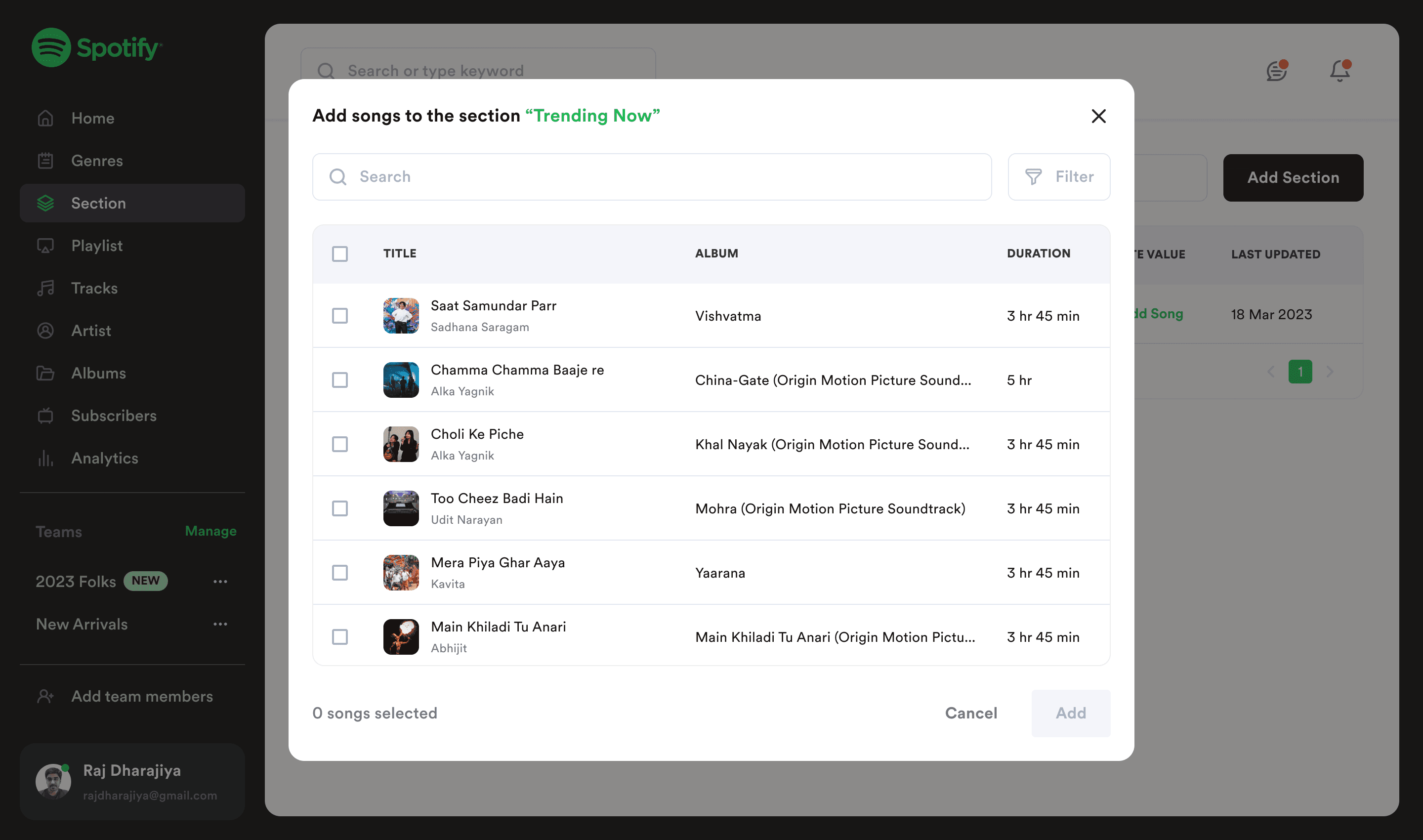Click the Genres icon in the sidebar
The width and height of the screenshot is (1423, 840).
(x=45, y=160)
